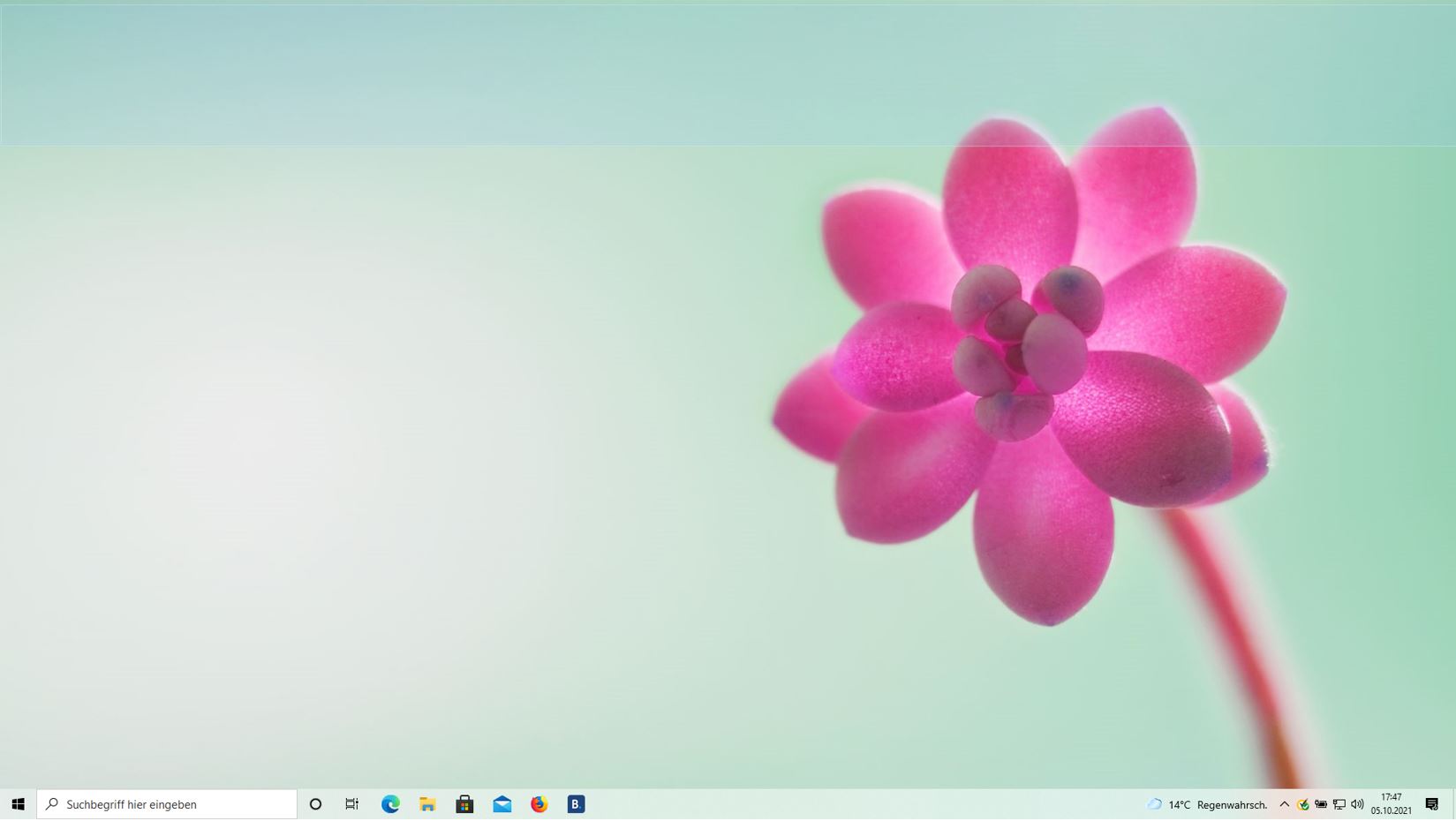Image resolution: width=1456 pixels, height=821 pixels.
Task: Open the weather widget showing 14°C Regenwahrsch.
Action: click(x=1207, y=804)
